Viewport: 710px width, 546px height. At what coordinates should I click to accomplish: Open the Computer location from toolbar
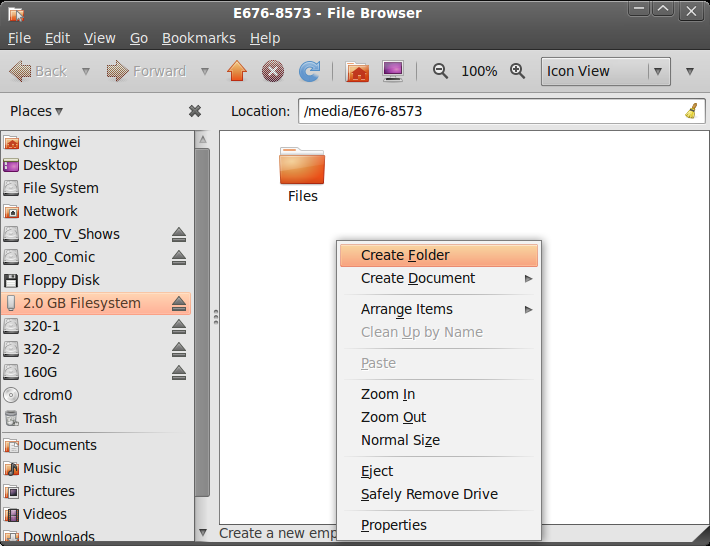[x=393, y=71]
